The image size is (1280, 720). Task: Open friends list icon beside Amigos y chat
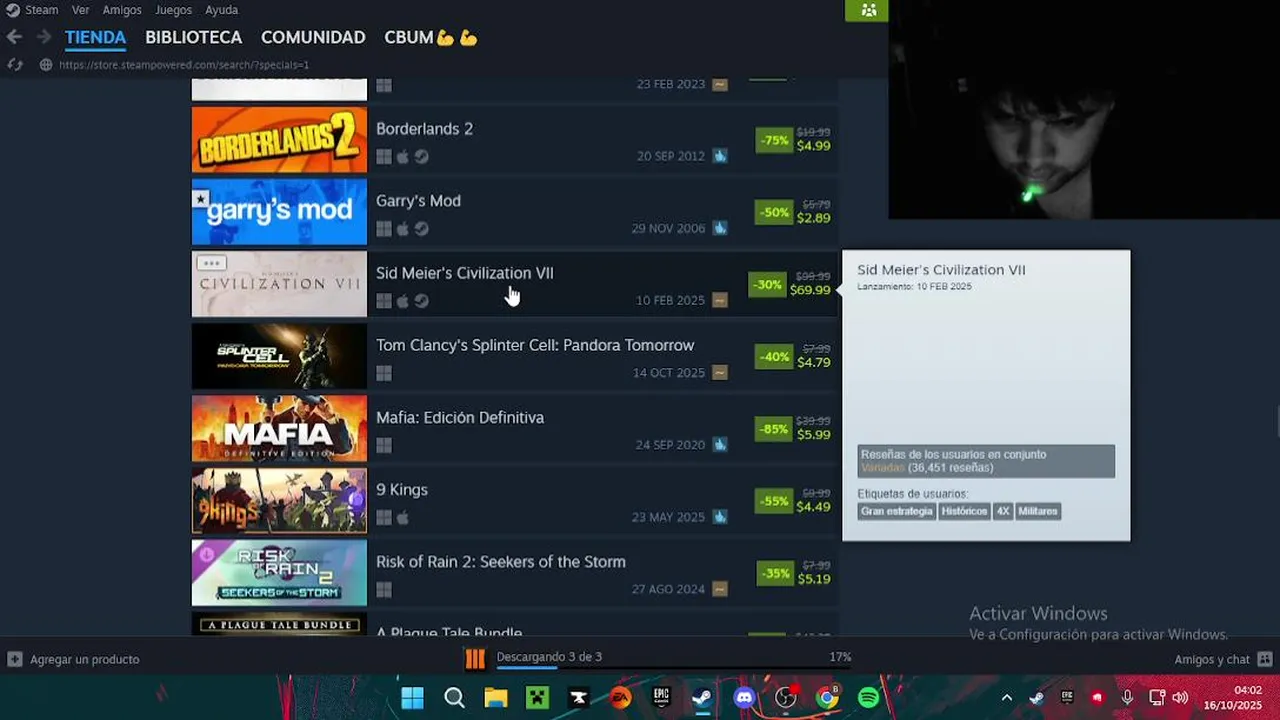coord(1265,659)
